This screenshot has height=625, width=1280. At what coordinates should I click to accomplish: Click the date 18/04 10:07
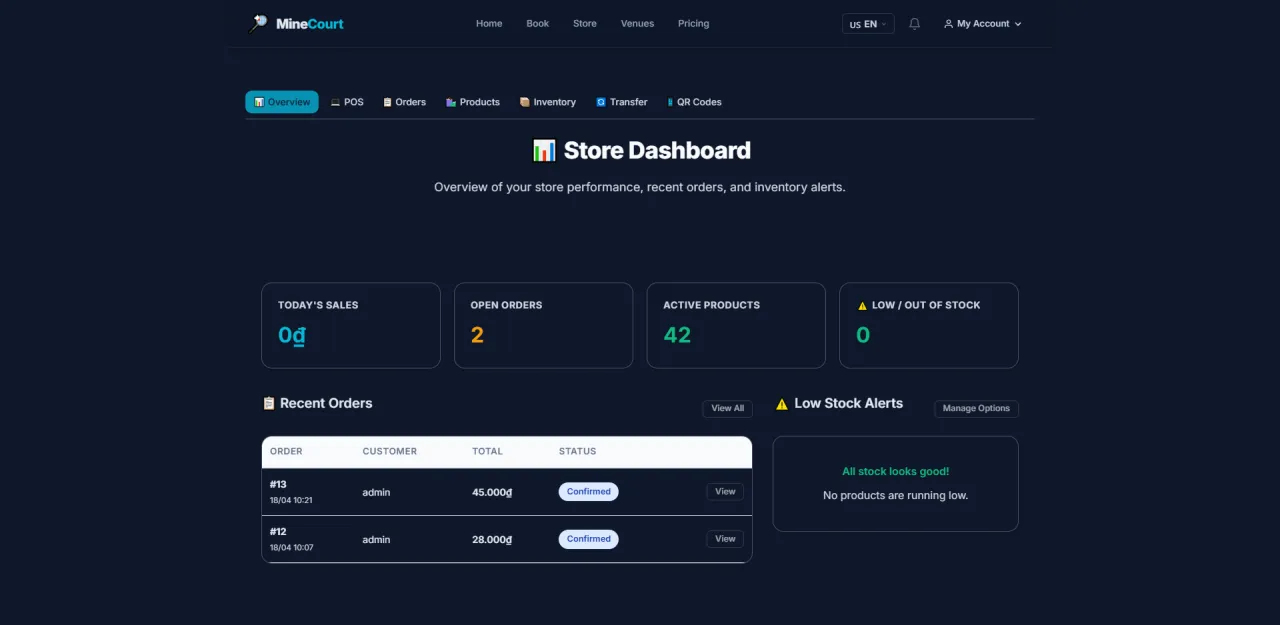tap(291, 547)
